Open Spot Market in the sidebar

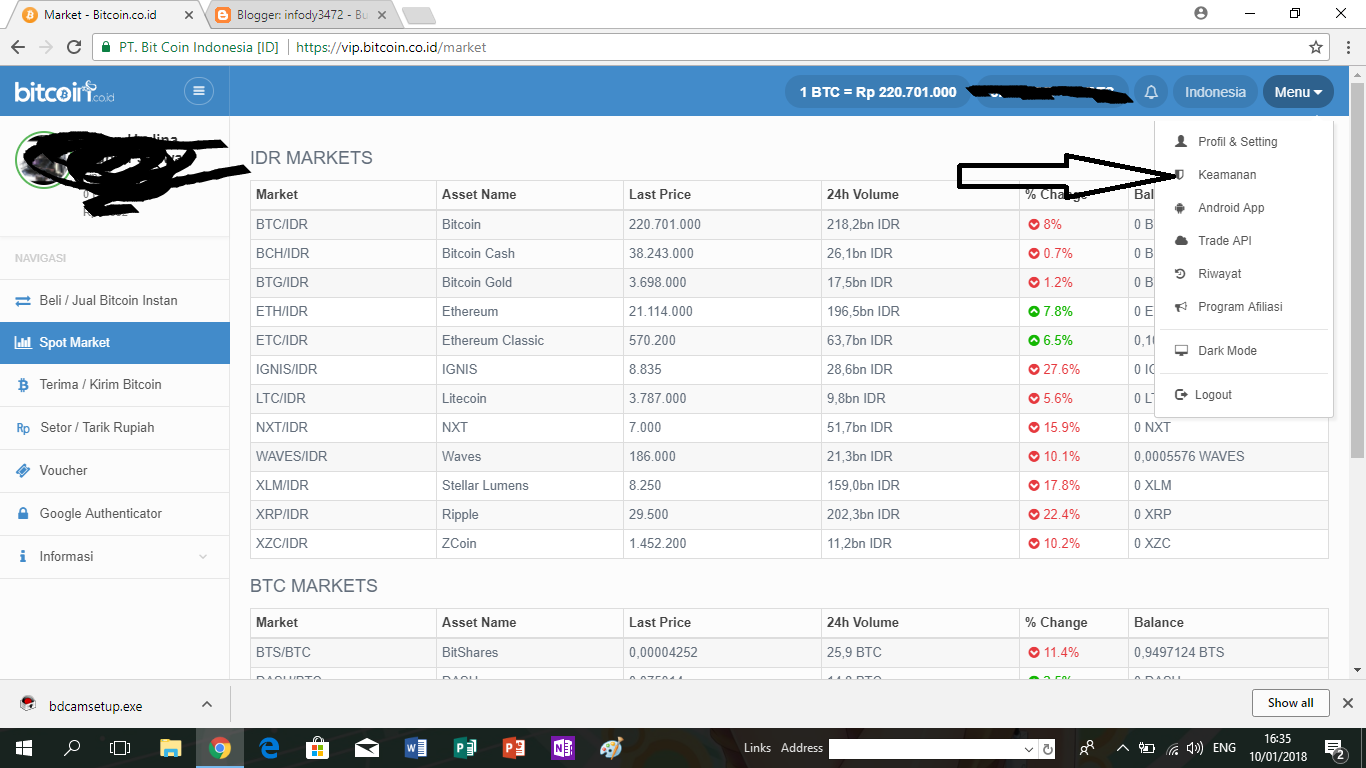click(x=115, y=342)
